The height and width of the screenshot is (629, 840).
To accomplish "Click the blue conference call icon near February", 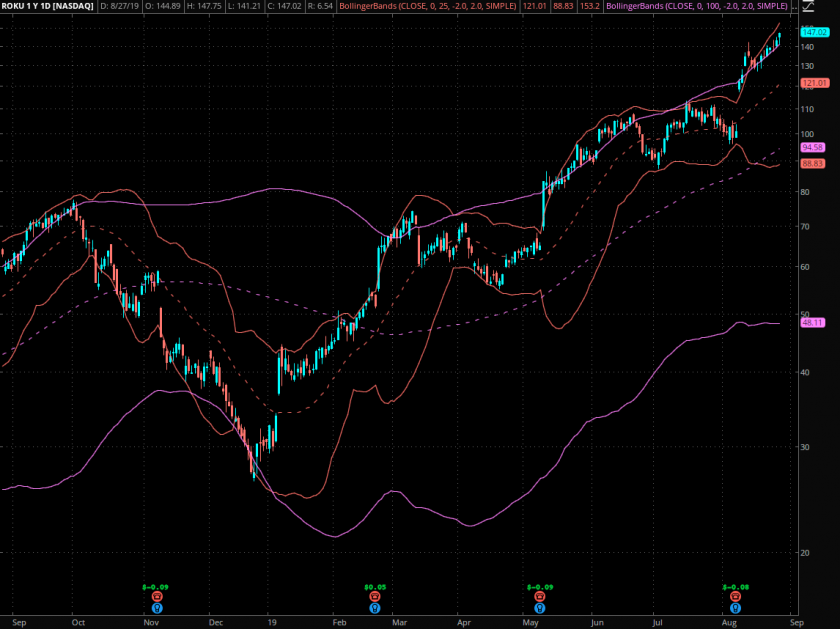I will click(375, 607).
